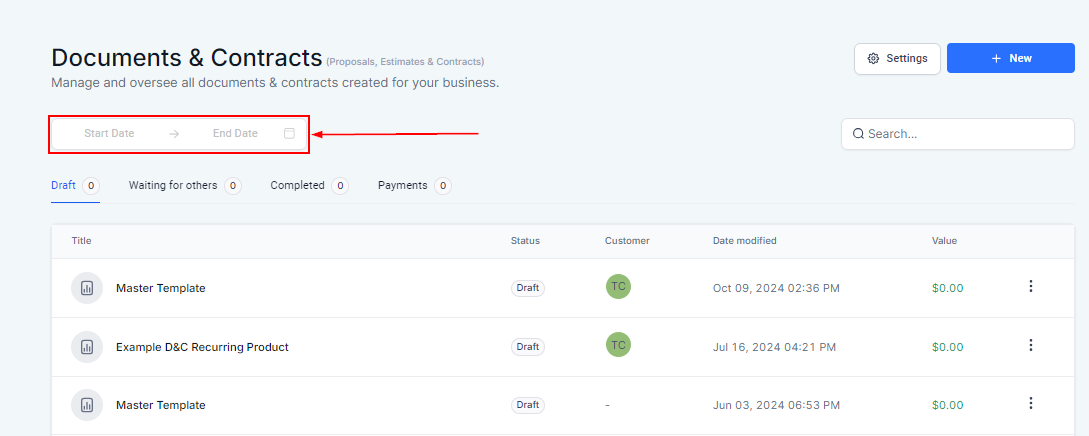Viewport: 1089px width, 436px height.
Task: Click document icon of Oct 09 Master Template
Action: (87, 287)
